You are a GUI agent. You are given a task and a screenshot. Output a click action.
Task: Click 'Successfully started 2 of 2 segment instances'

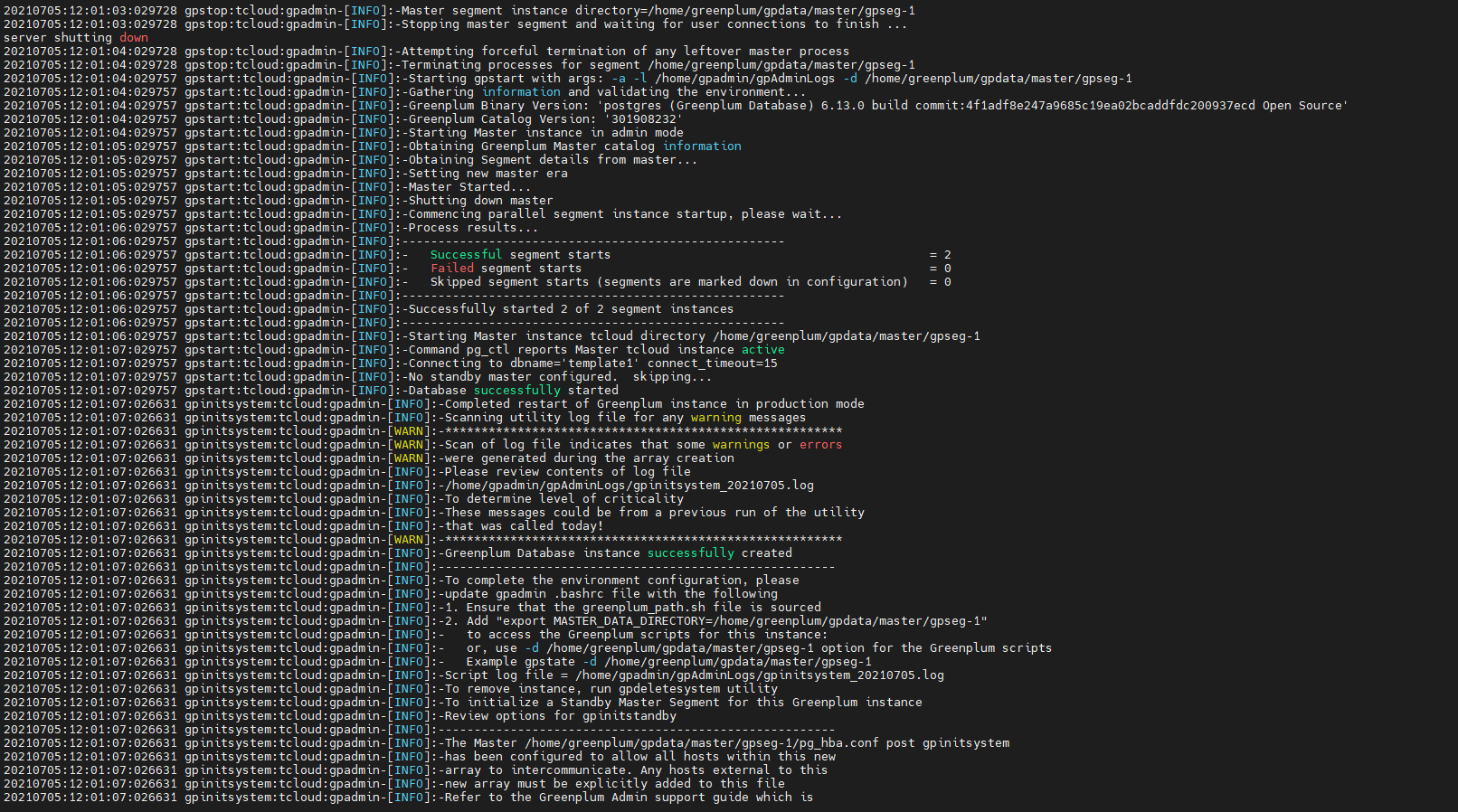pos(571,308)
